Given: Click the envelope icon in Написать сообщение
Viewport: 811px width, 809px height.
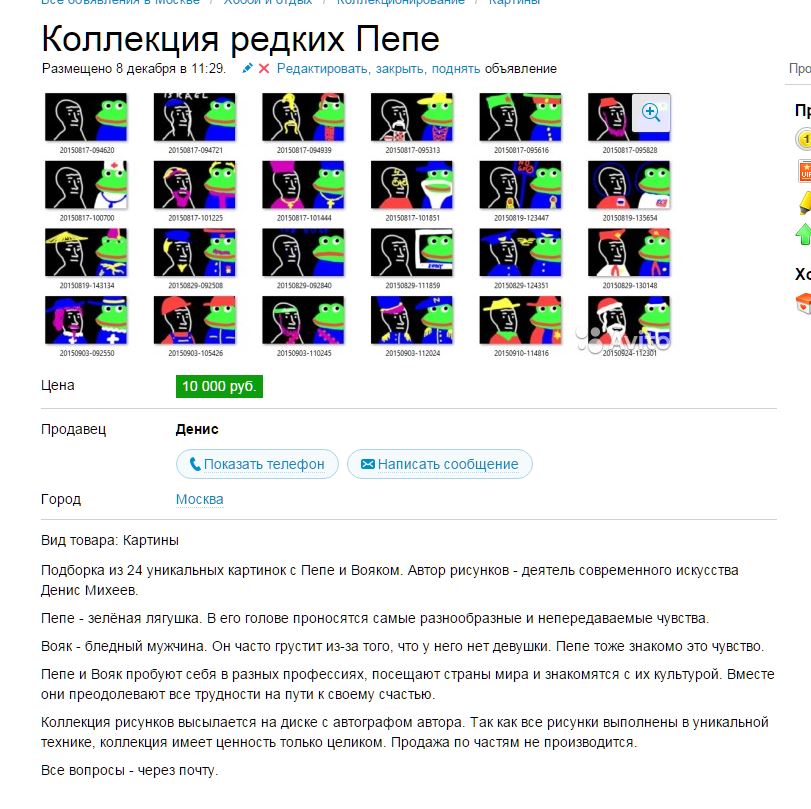Looking at the screenshot, I should (x=368, y=464).
